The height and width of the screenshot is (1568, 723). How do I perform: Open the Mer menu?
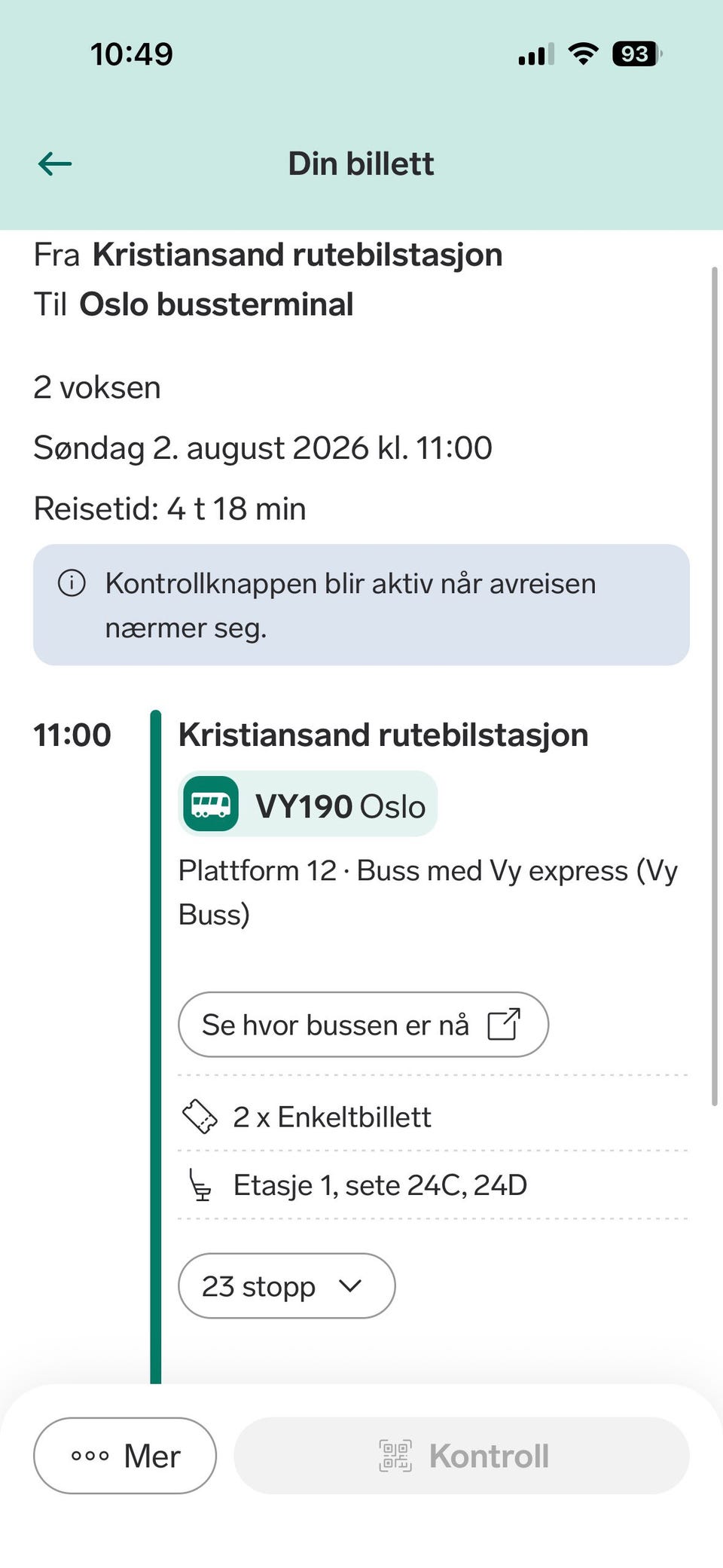(125, 1456)
